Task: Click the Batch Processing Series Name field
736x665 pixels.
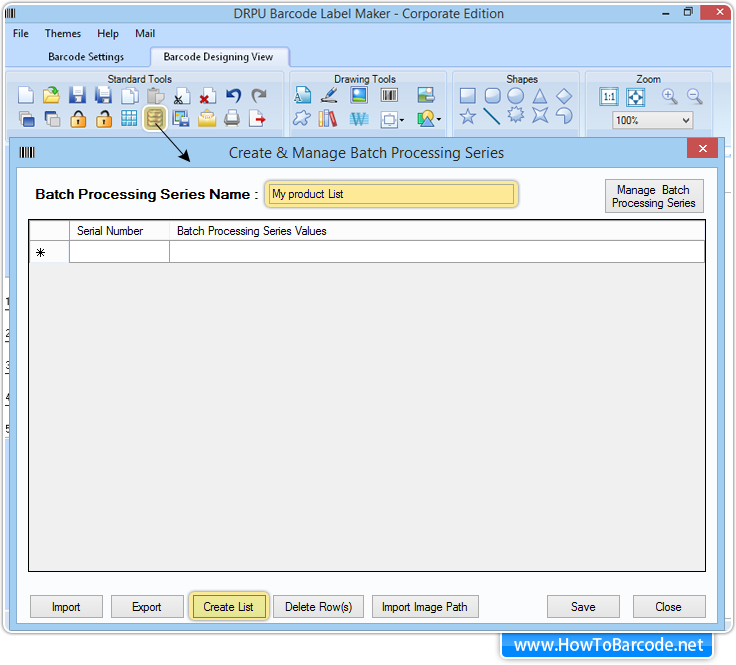Action: tap(391, 194)
